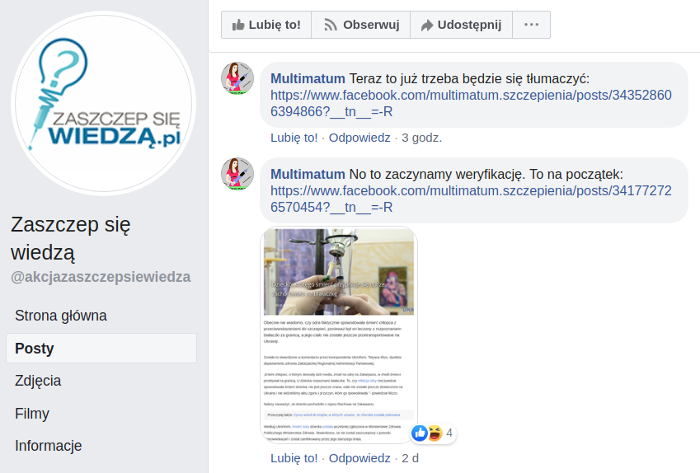Open the posts/341772726570454 Facebook link
The width and height of the screenshot is (700, 473).
[471, 199]
